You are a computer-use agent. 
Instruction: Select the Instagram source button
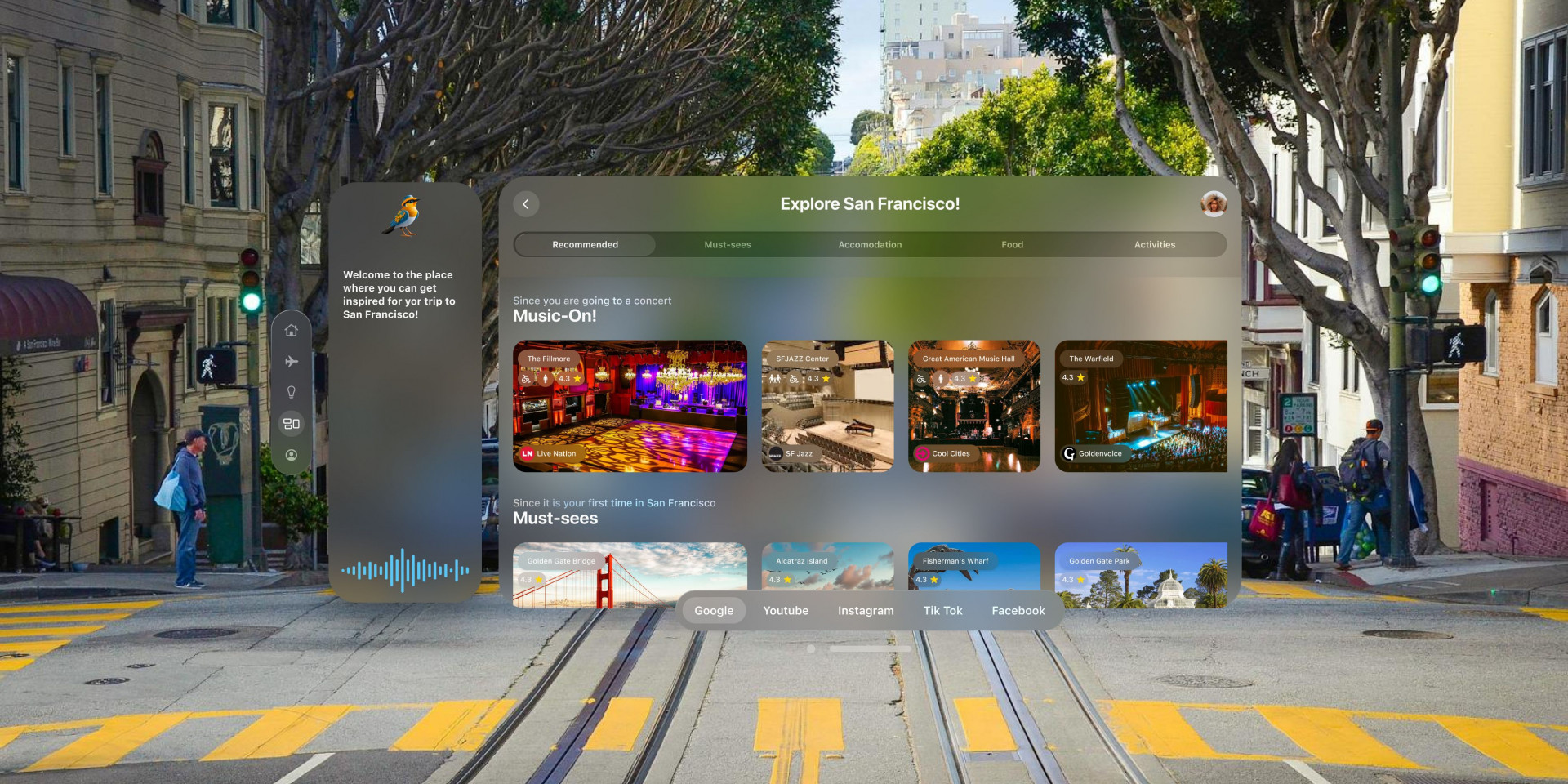866,611
